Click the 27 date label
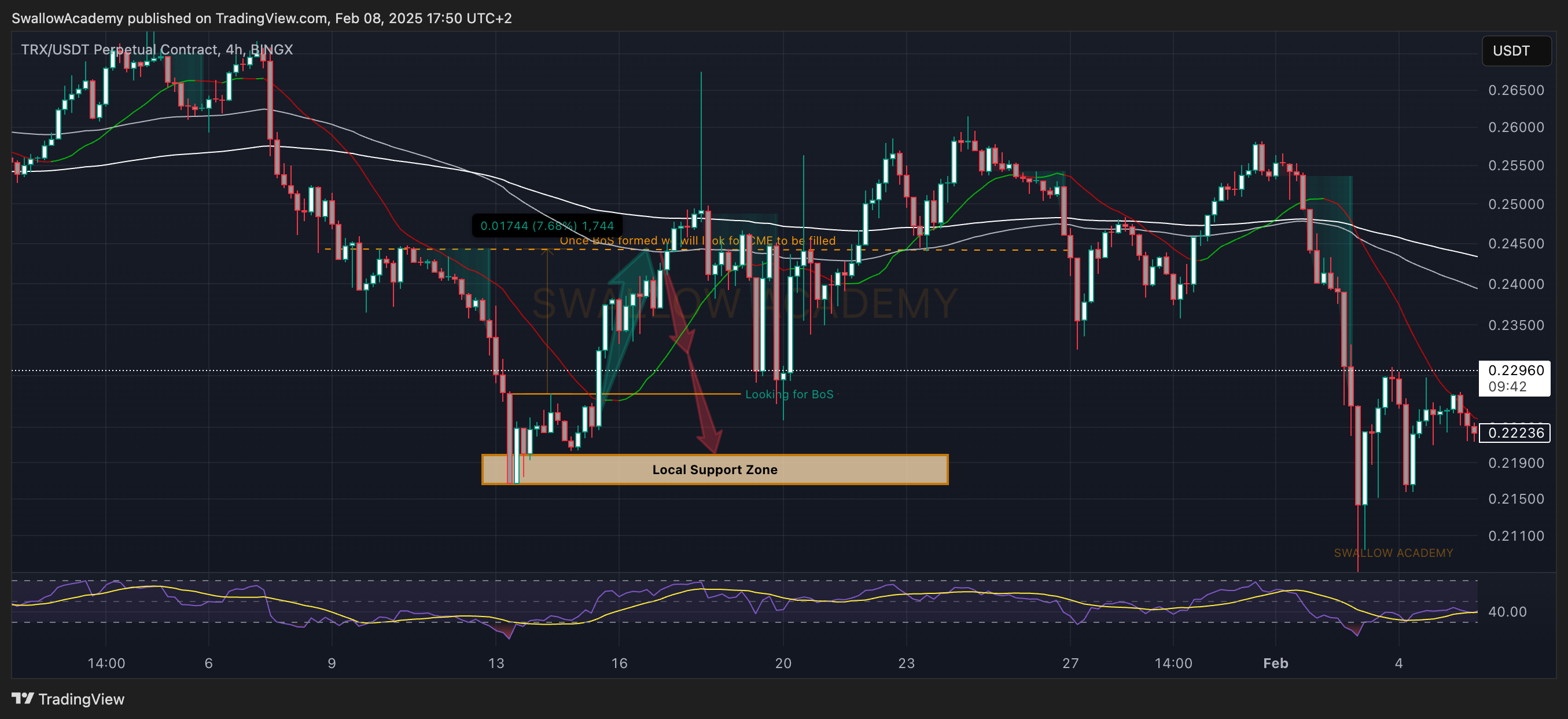Viewport: 1568px width, 719px height. [1070, 663]
